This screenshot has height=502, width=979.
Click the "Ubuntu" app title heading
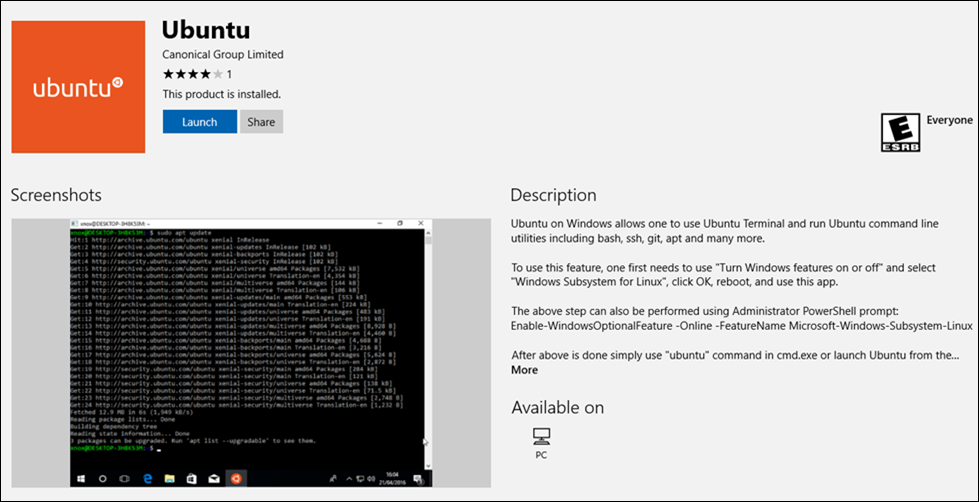(205, 29)
